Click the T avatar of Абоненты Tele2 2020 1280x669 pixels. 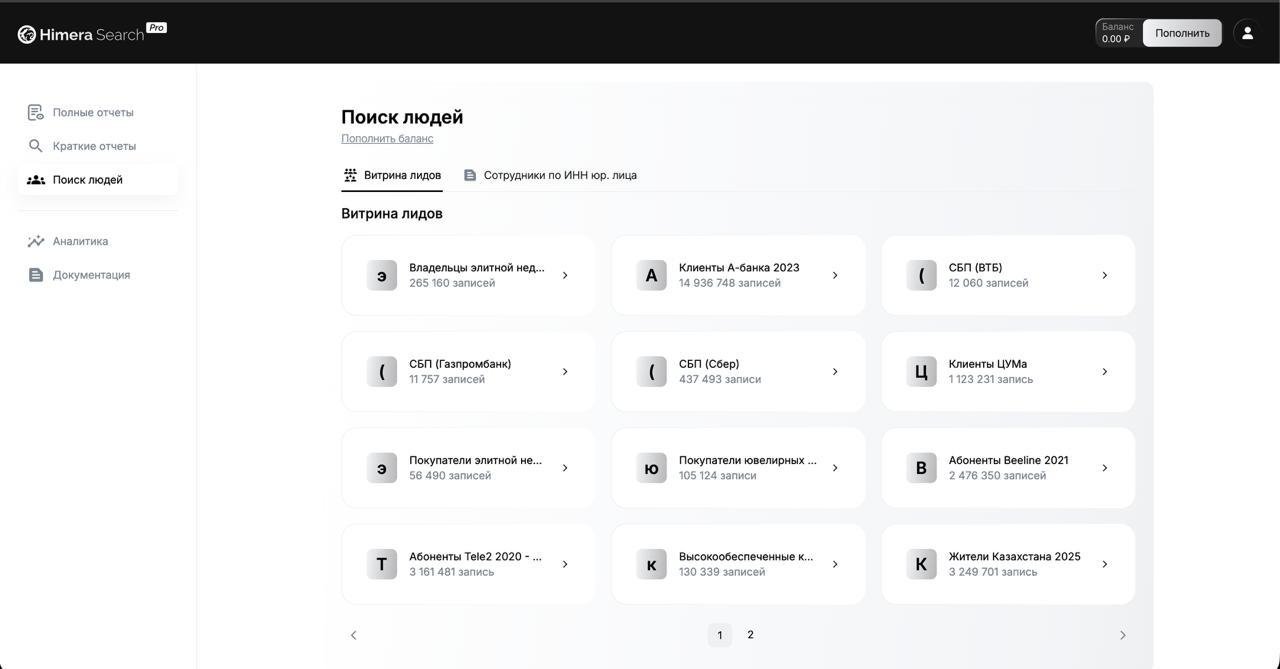pyautogui.click(x=382, y=564)
